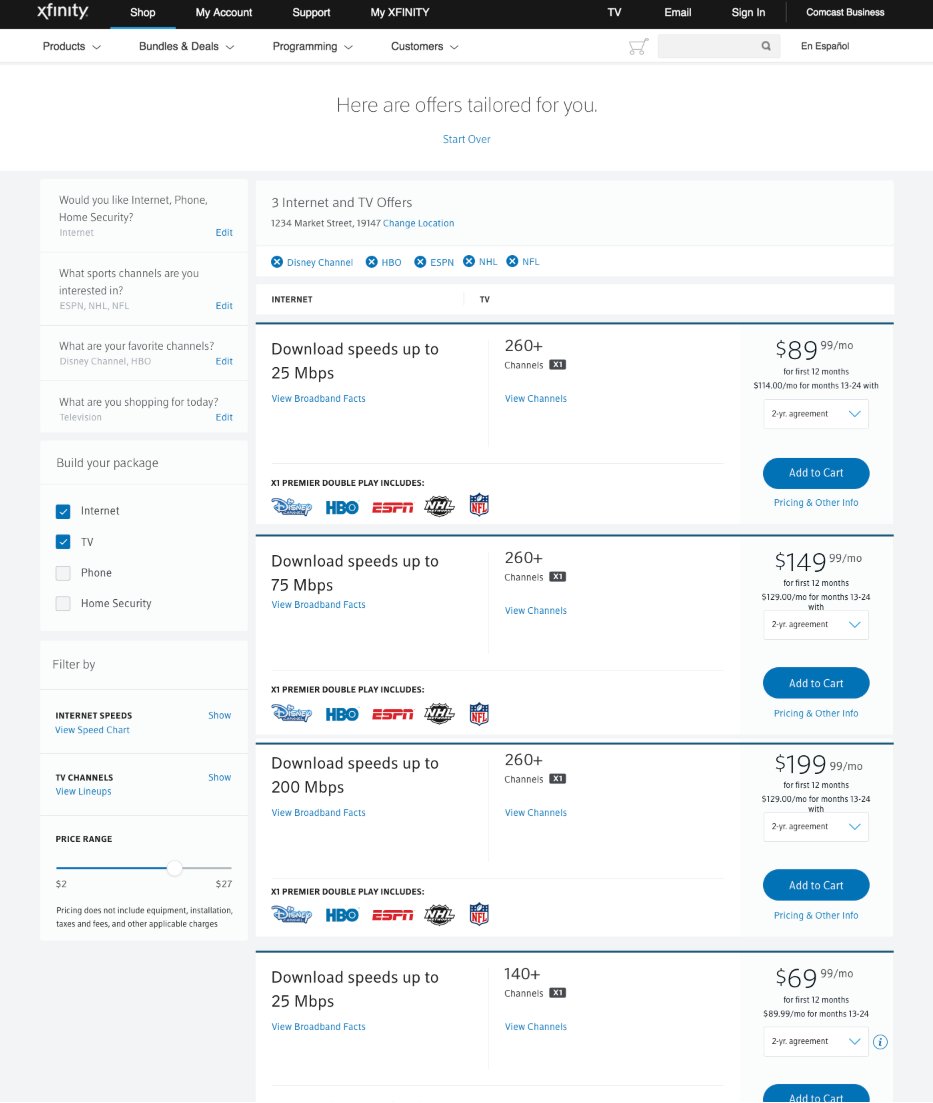
Task: Click the search magnifier icon
Action: point(766,46)
